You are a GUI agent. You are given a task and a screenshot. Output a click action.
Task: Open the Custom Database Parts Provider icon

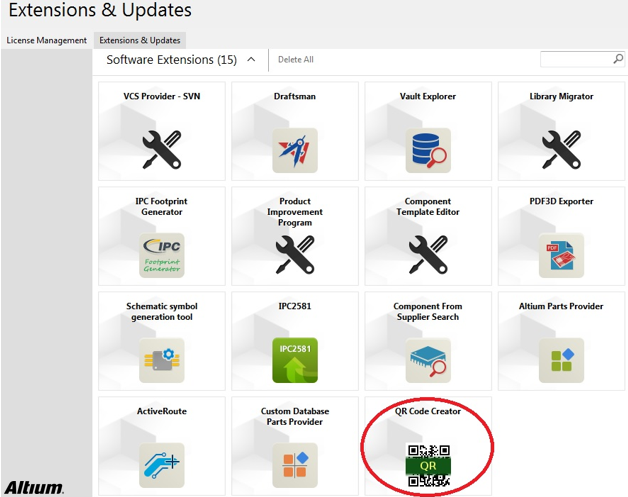pos(295,465)
